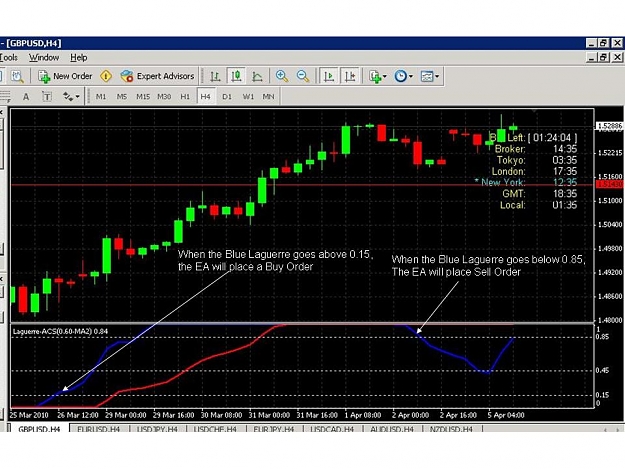Open the arrows objects dropdown
Viewport: 625px width, 469px height.
71,96
